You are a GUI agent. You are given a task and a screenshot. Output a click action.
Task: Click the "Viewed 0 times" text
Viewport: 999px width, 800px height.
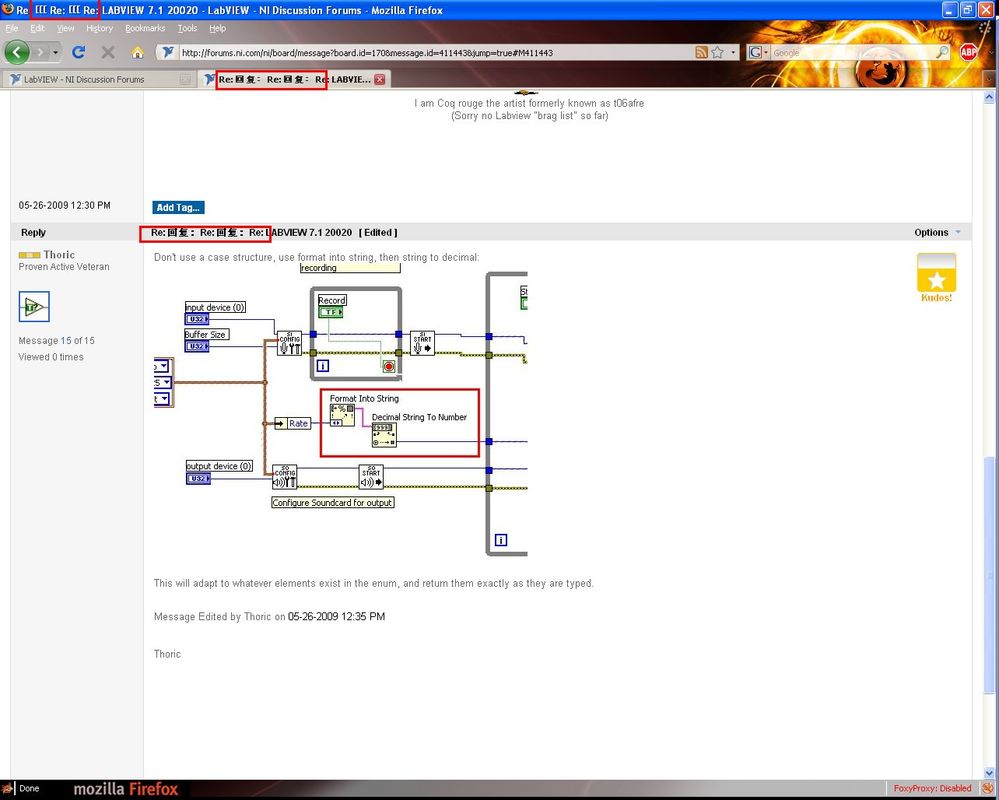pos(51,357)
